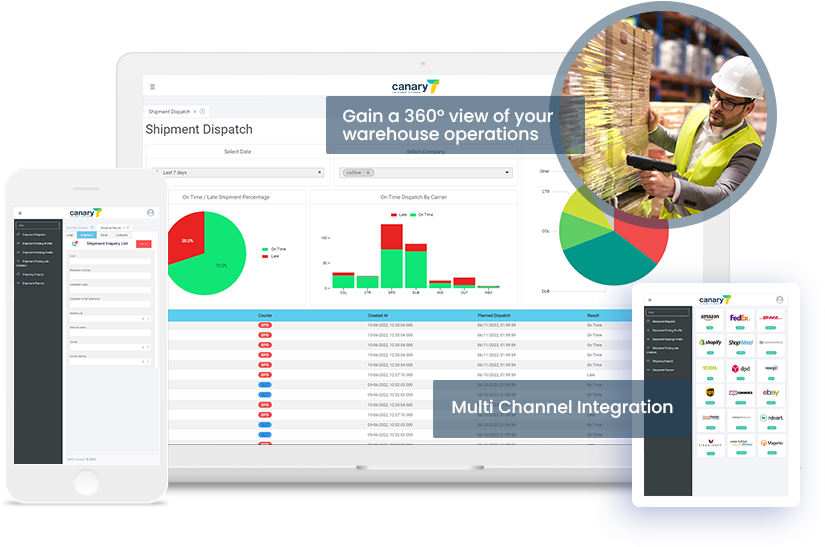Focus the Shipment Number field on phone

110,276
